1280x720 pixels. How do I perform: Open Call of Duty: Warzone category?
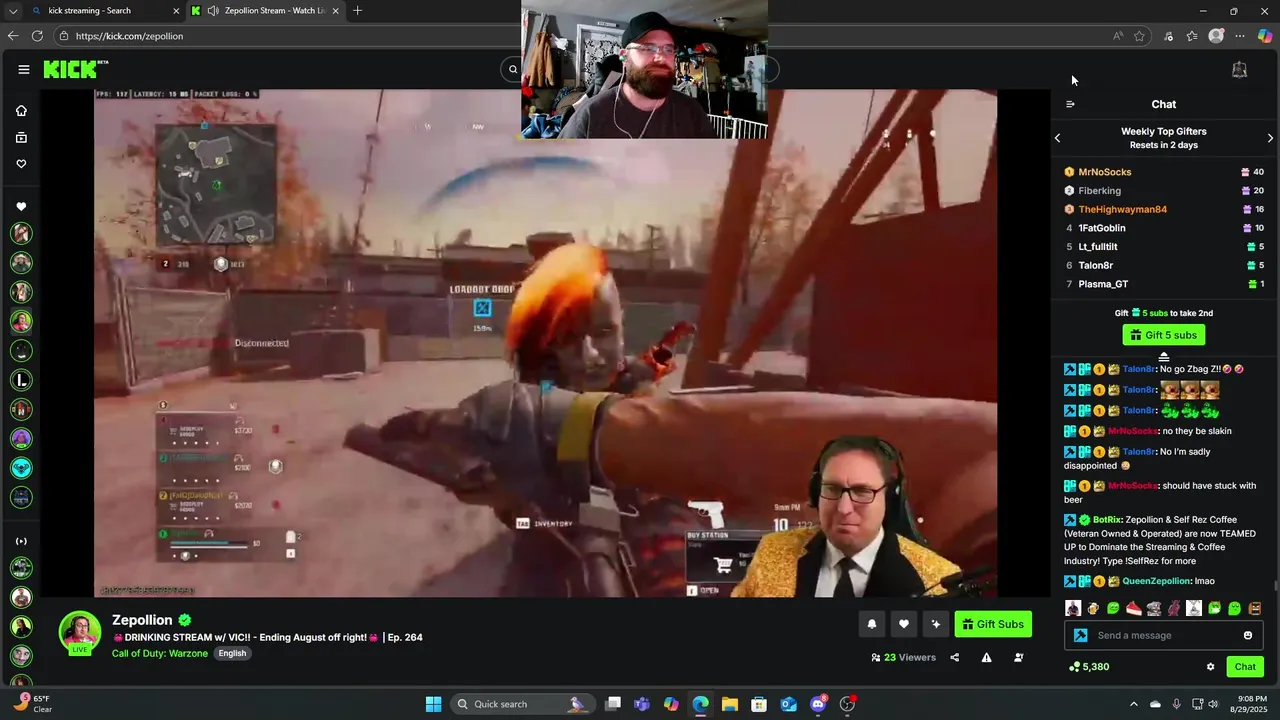[x=160, y=654]
